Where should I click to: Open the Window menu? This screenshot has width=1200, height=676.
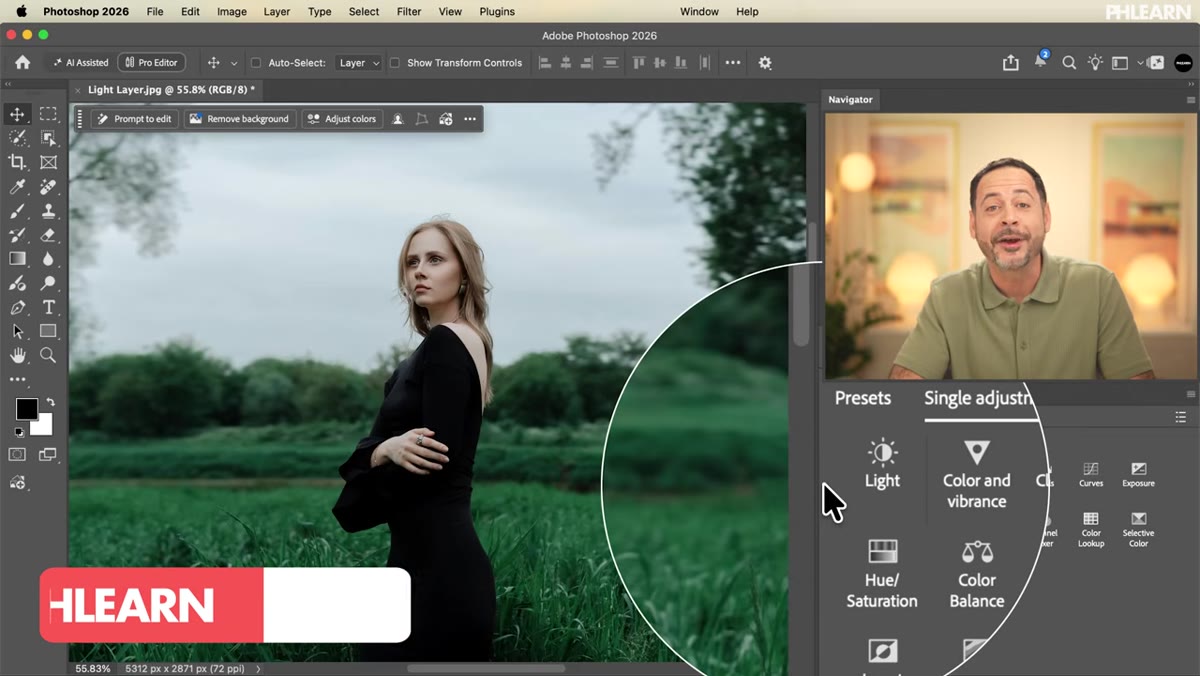tap(699, 11)
